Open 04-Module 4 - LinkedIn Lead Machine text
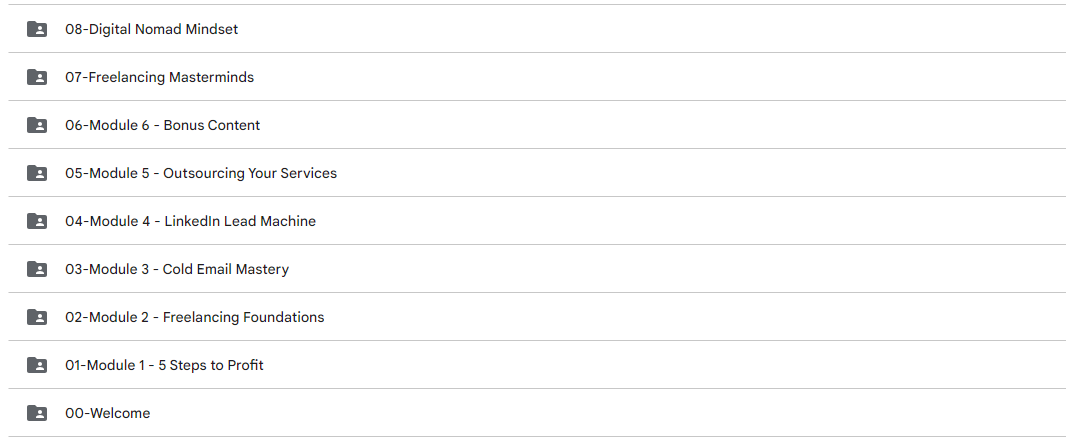Image resolution: width=1066 pixels, height=447 pixels. tap(190, 221)
